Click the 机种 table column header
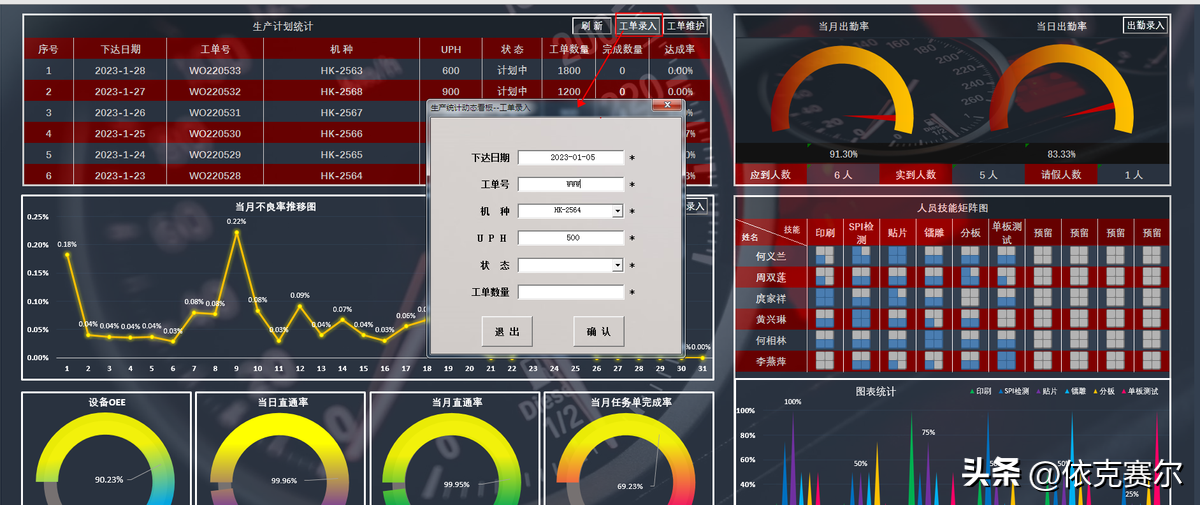Image resolution: width=1200 pixels, height=505 pixels. click(341, 49)
